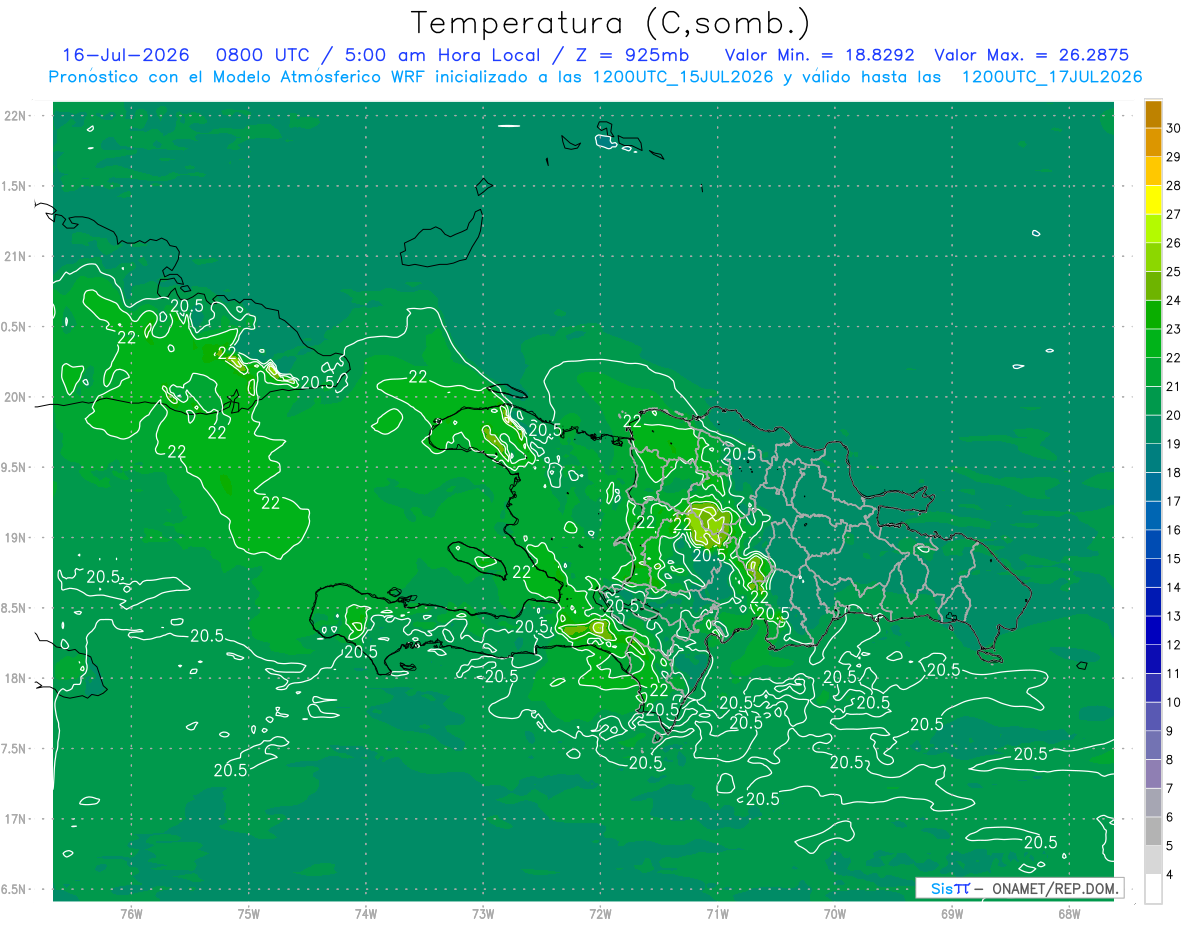This screenshot has height=927, width=1200.
Task: Click the '10' label on the color scale
Action: (x=1173, y=702)
